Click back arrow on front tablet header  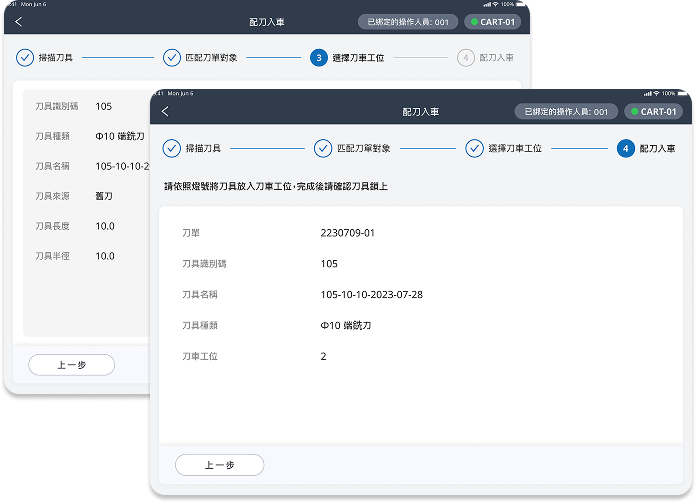click(165, 112)
